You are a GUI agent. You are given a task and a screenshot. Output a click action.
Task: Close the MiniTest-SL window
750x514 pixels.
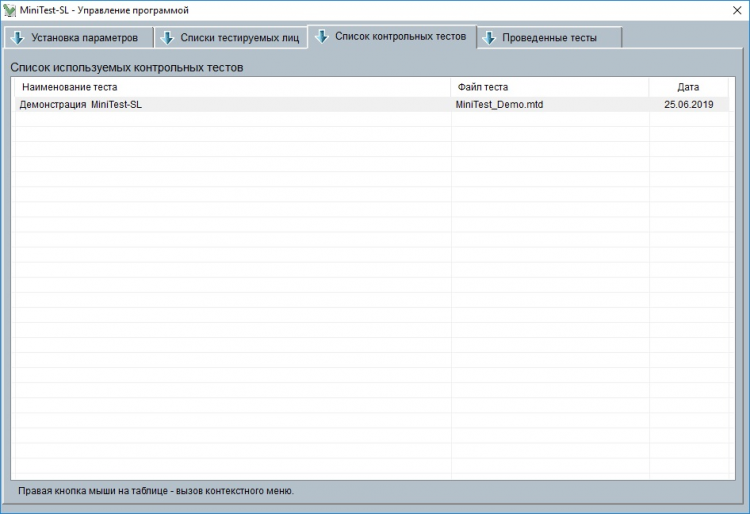[737, 11]
